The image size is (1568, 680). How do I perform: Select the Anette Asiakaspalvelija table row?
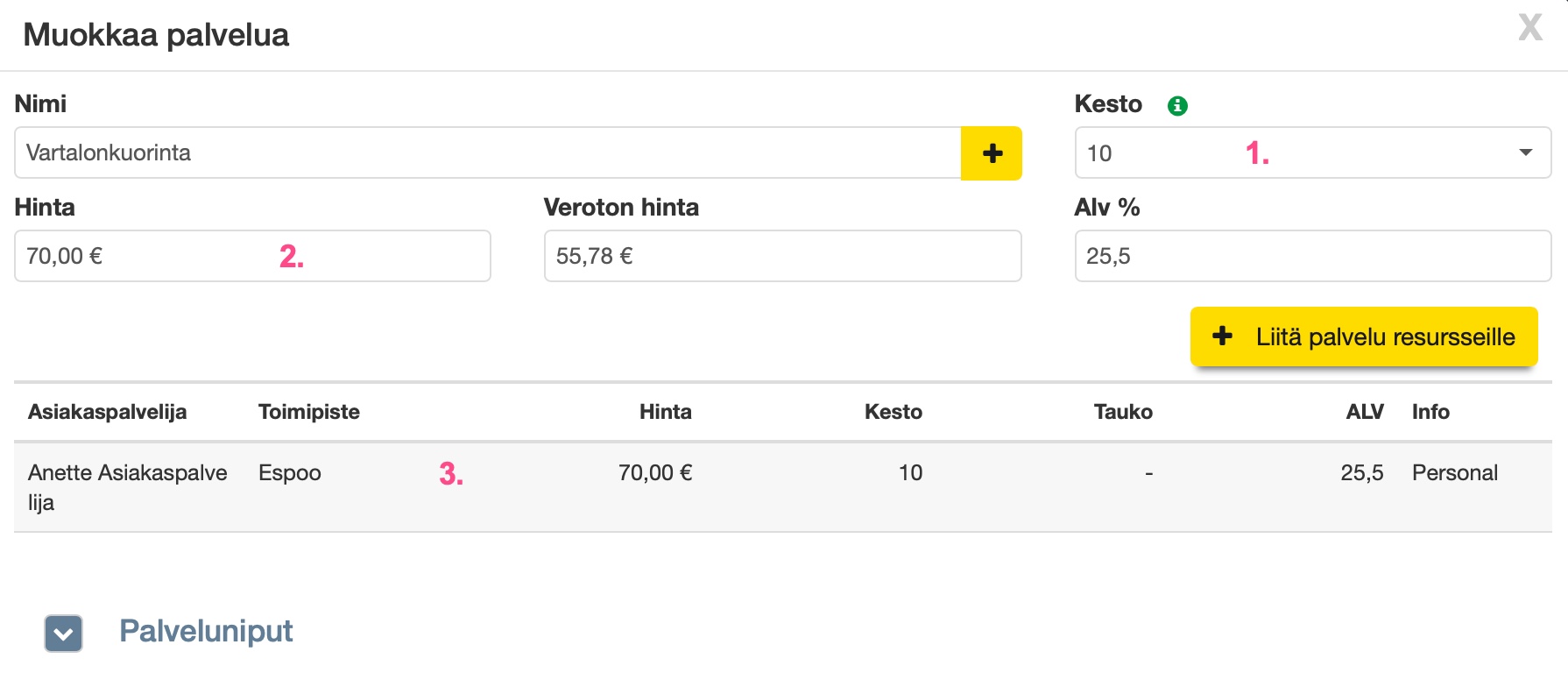[782, 487]
